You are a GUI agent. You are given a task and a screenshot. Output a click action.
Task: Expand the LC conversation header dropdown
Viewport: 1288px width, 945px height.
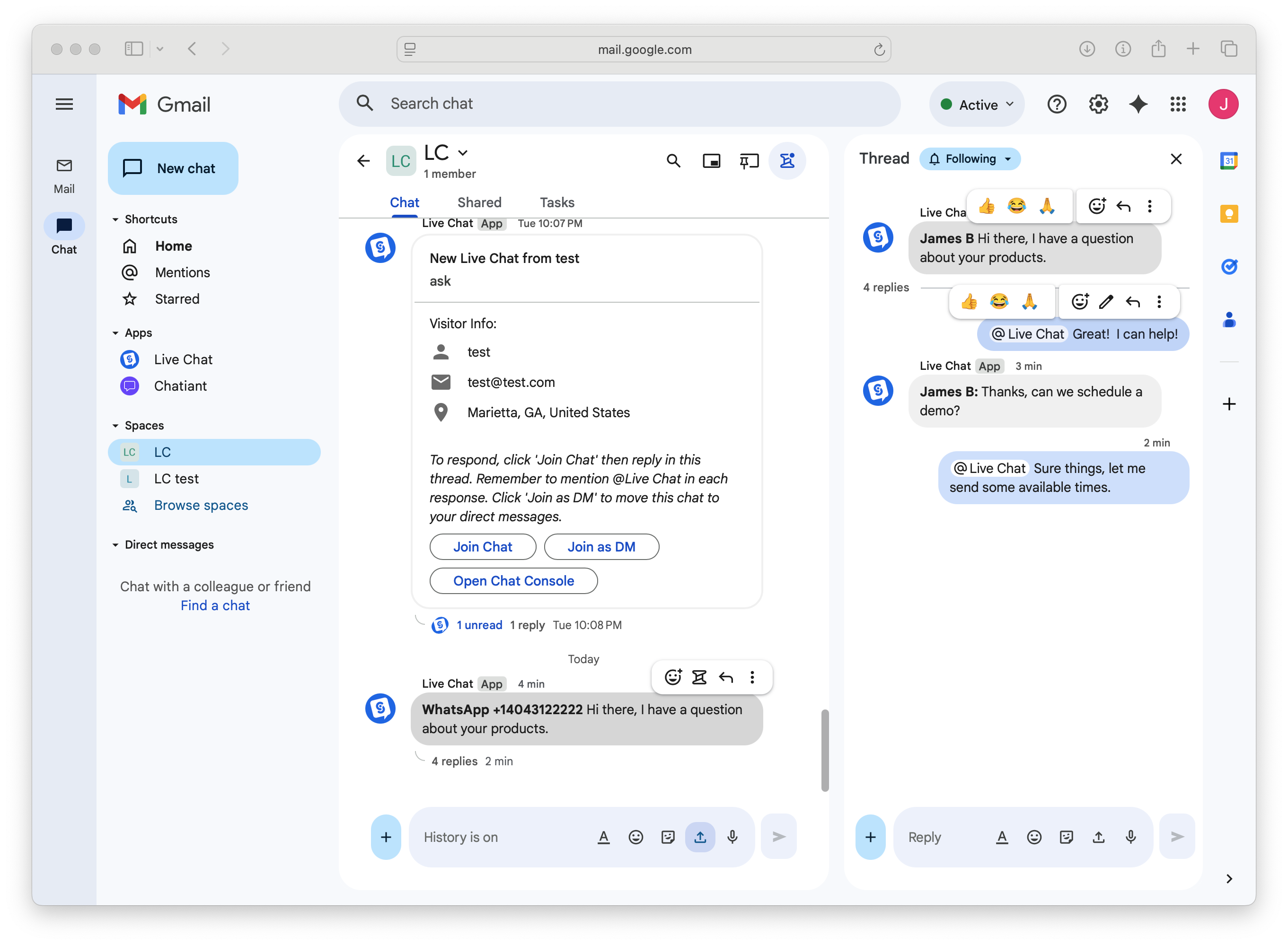pyautogui.click(x=463, y=153)
